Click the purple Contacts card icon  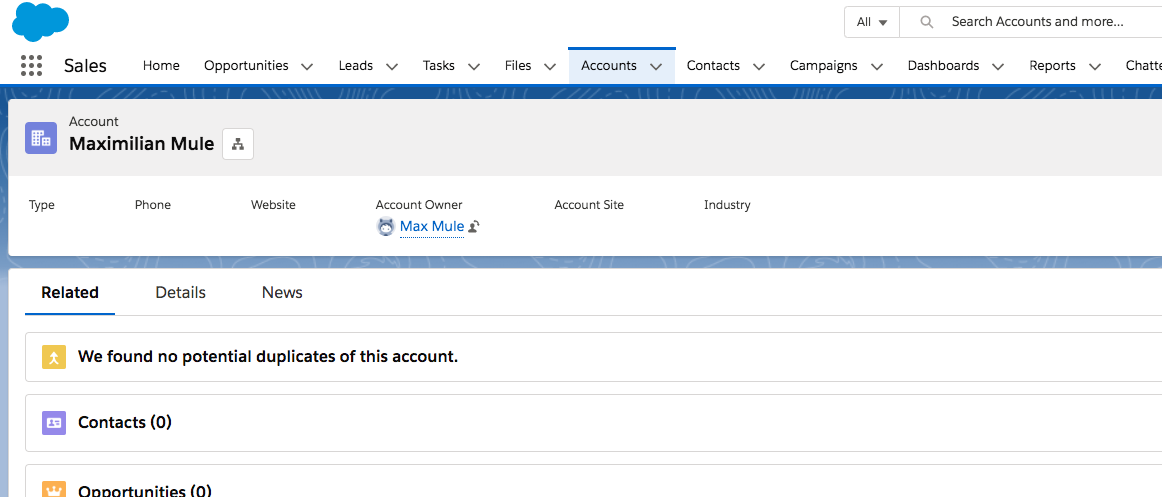(54, 422)
